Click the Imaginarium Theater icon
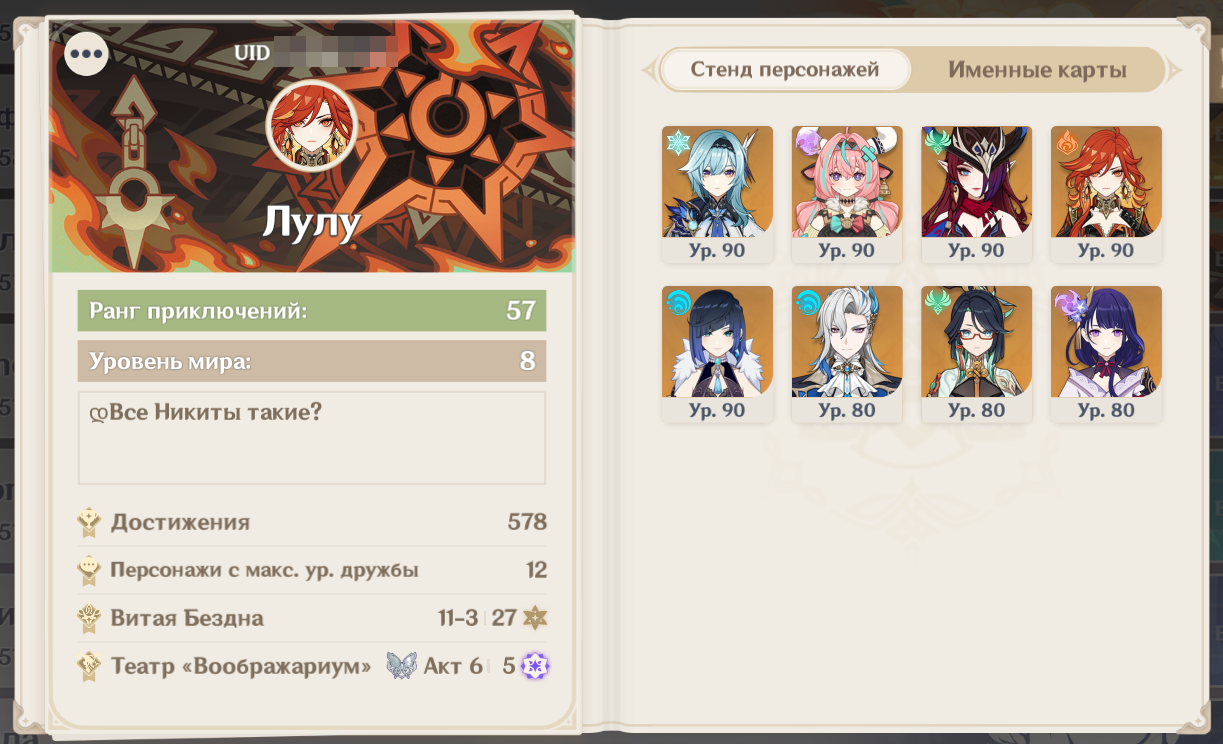The image size is (1223, 744). pos(90,666)
